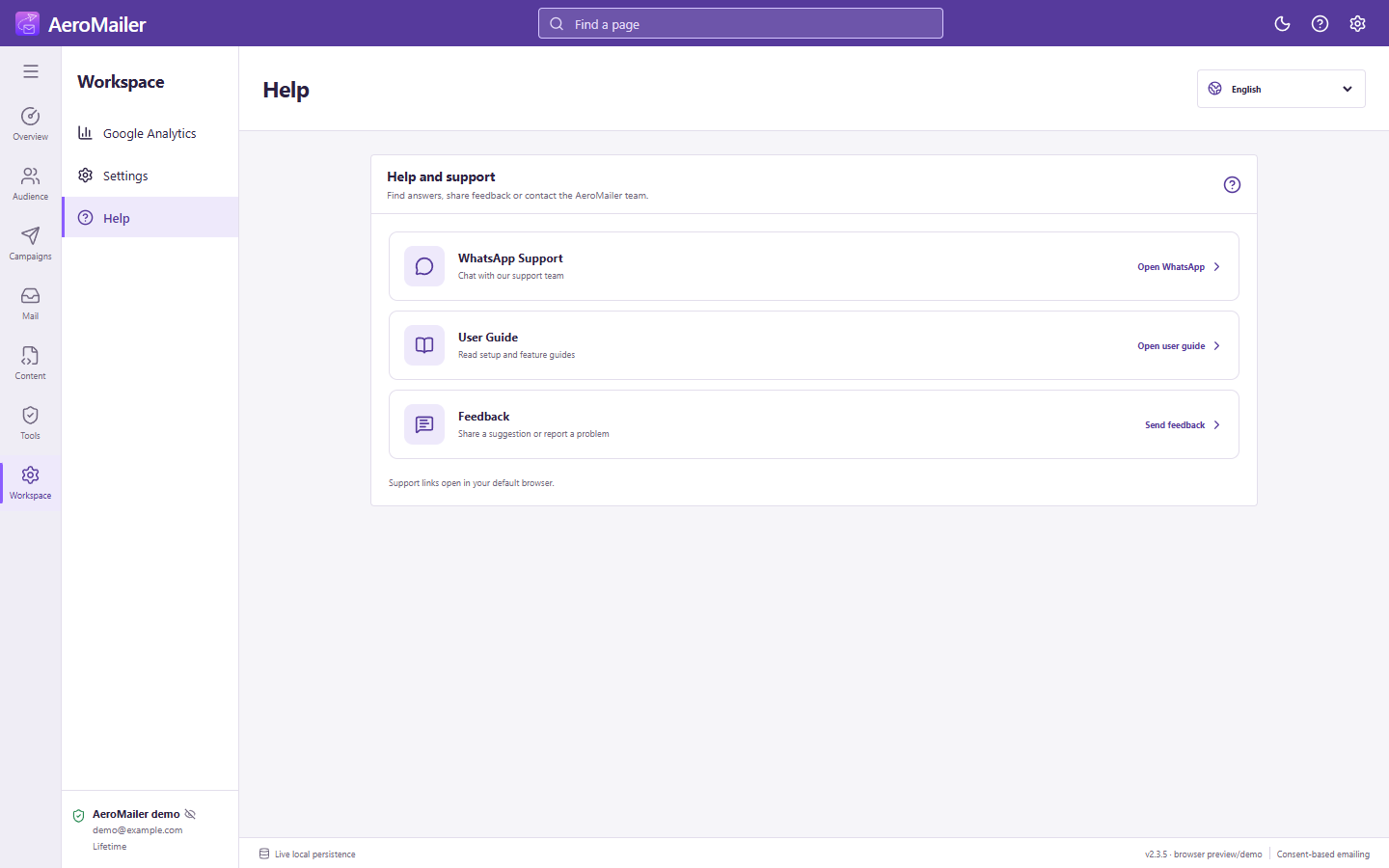The image size is (1389, 868).
Task: Open Tools section in icon rail
Action: 31,423
